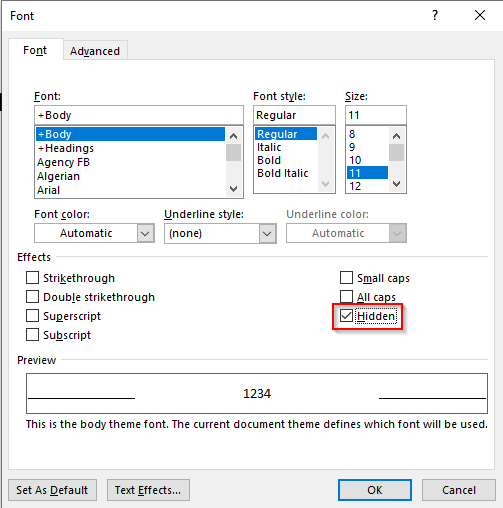
Task: Uncheck the Hidden checkbox
Action: tap(346, 315)
